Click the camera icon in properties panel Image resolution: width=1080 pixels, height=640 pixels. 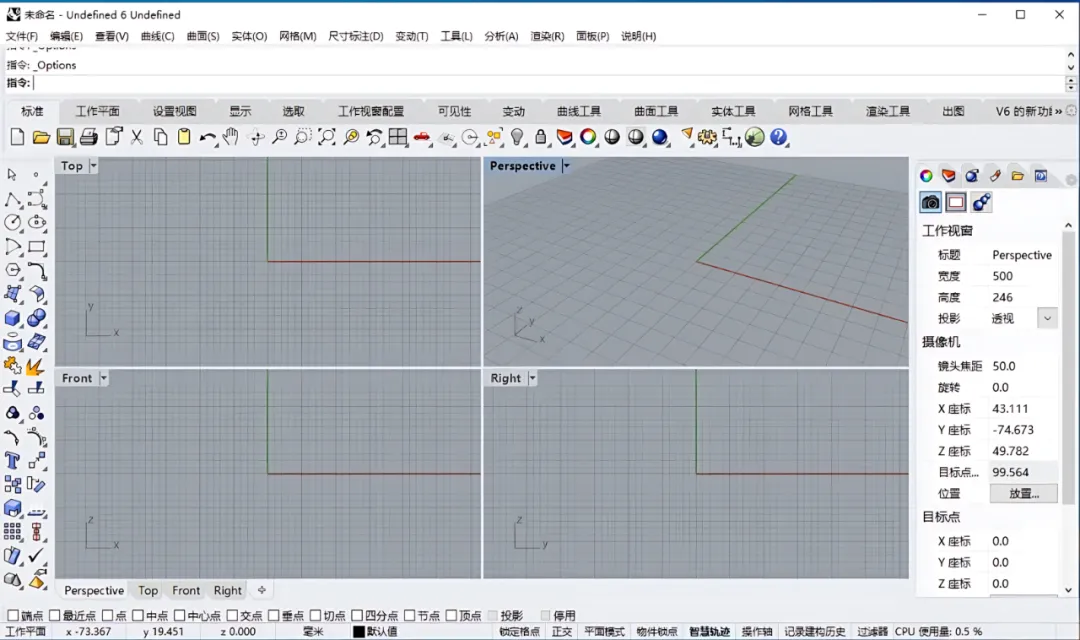[931, 203]
